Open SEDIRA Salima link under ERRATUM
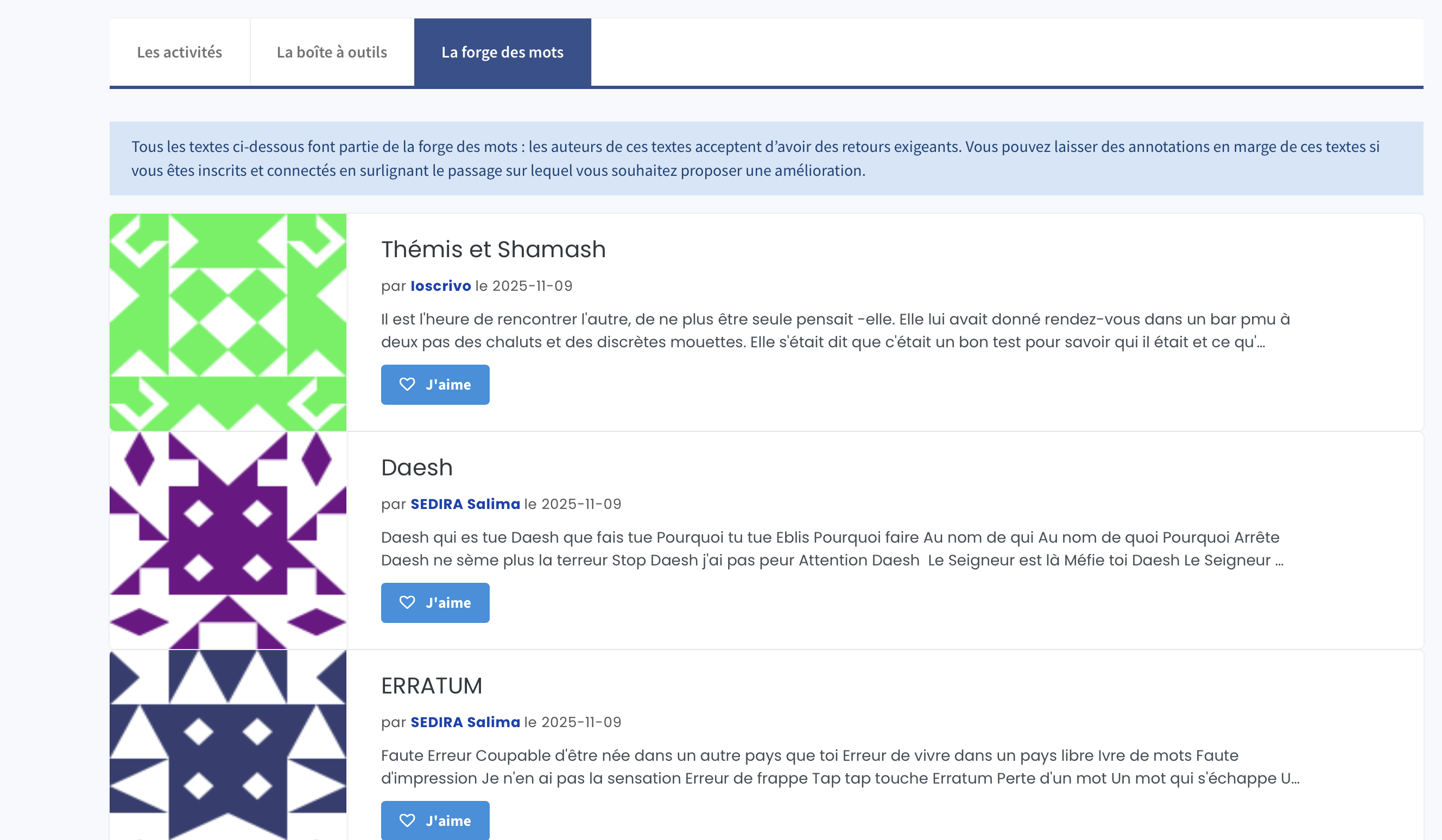This screenshot has width=1442, height=840. [x=465, y=722]
